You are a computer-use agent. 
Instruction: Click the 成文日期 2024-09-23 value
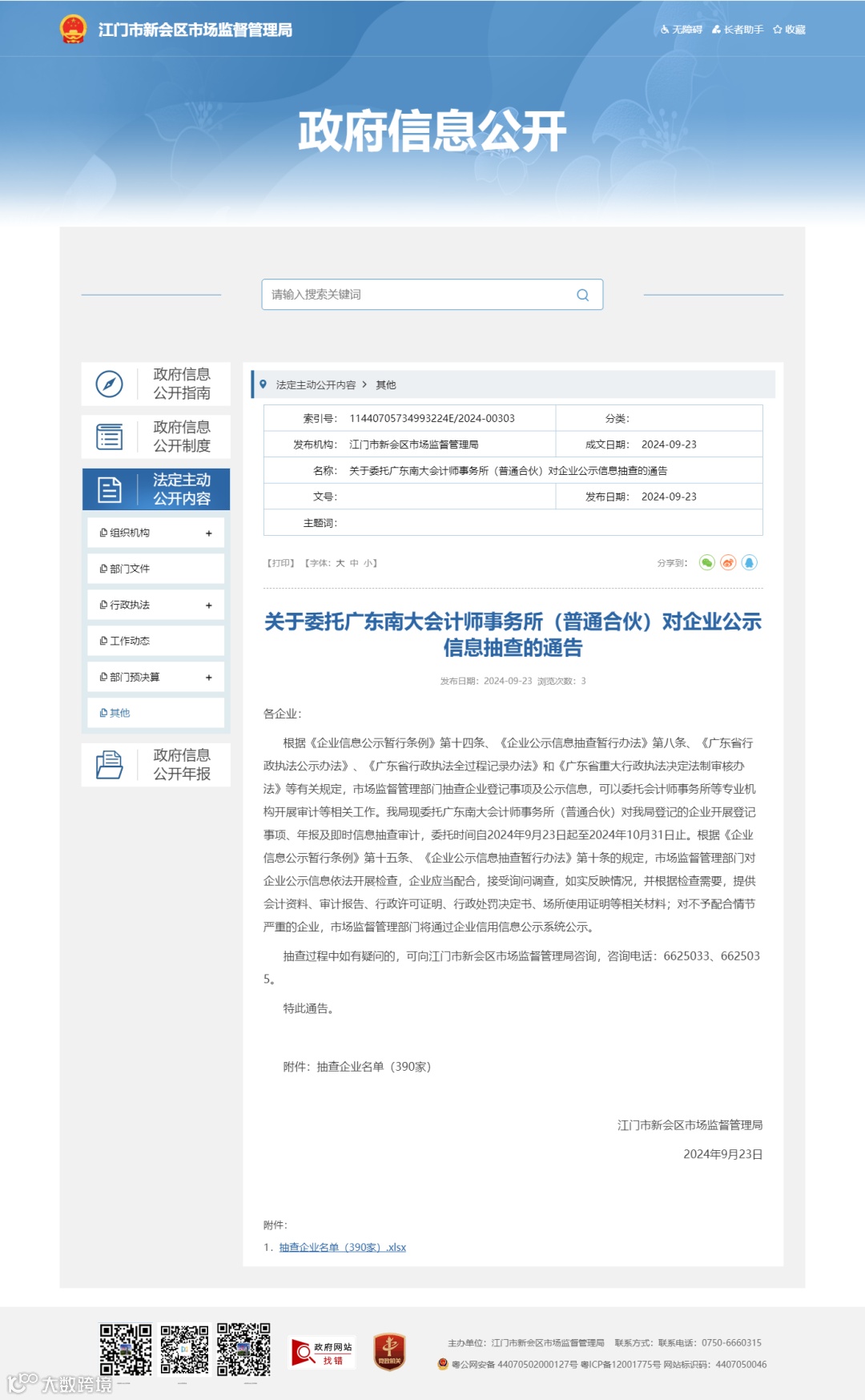pos(669,445)
